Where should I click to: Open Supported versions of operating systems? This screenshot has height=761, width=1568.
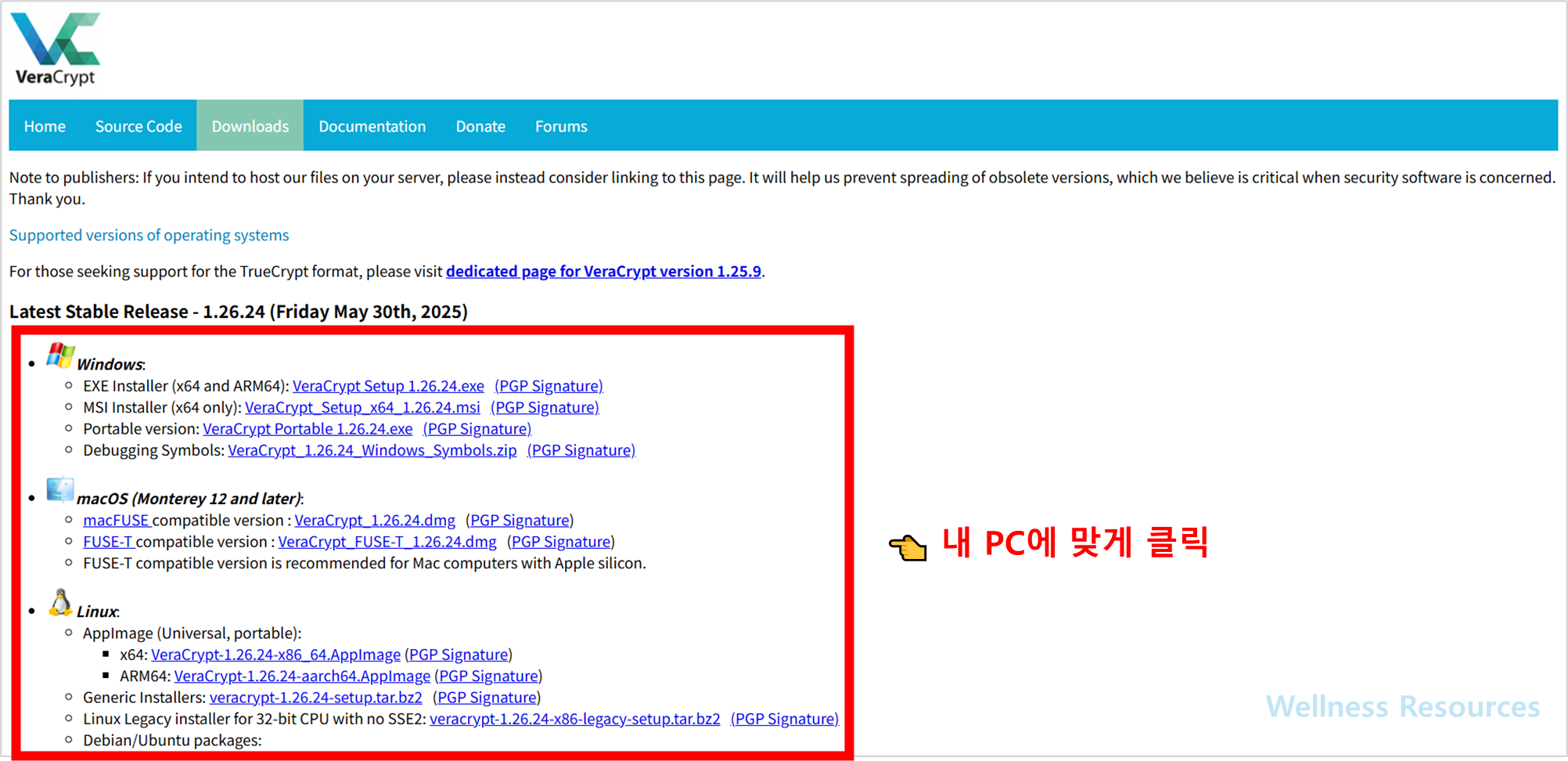[x=149, y=235]
